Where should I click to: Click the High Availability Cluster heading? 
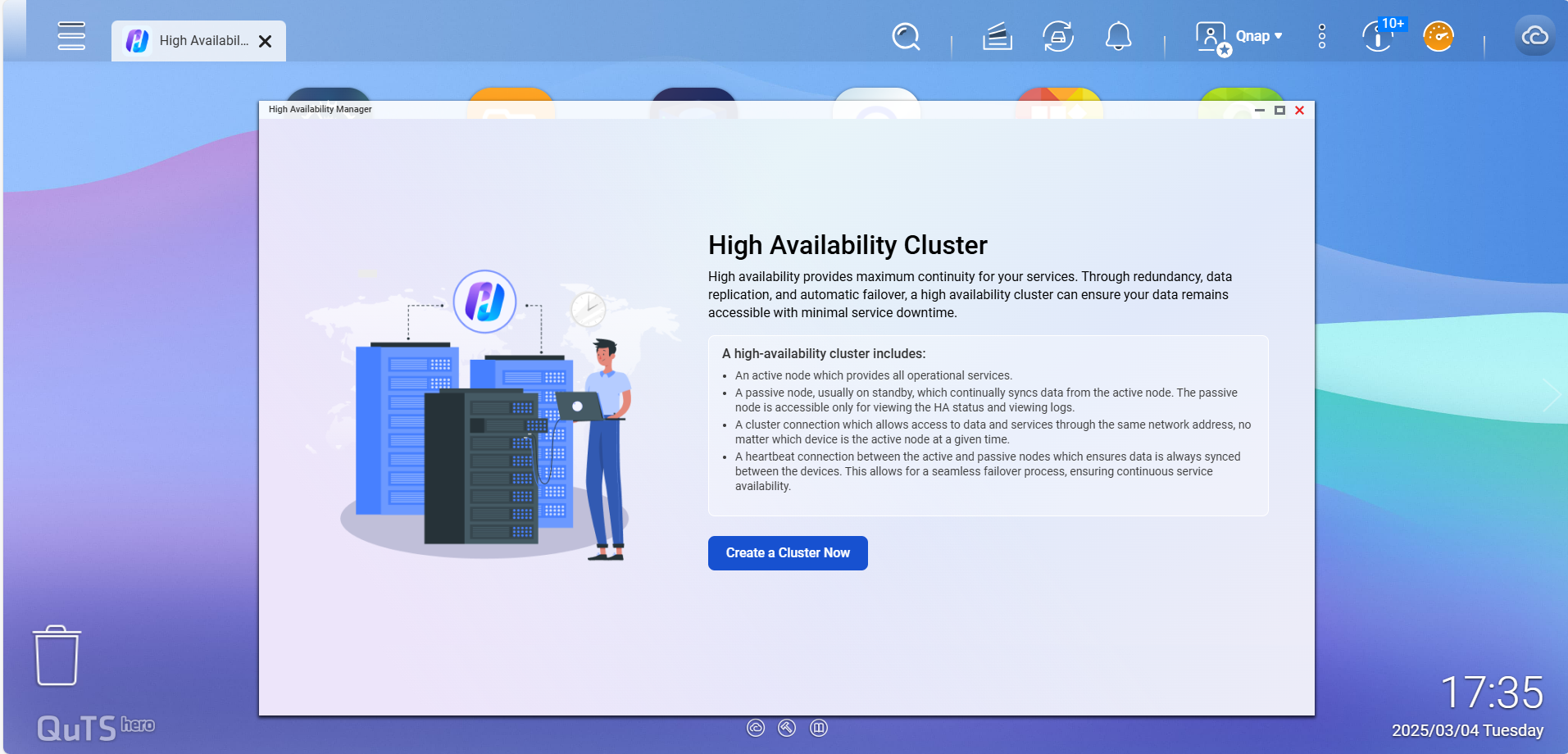coord(848,245)
